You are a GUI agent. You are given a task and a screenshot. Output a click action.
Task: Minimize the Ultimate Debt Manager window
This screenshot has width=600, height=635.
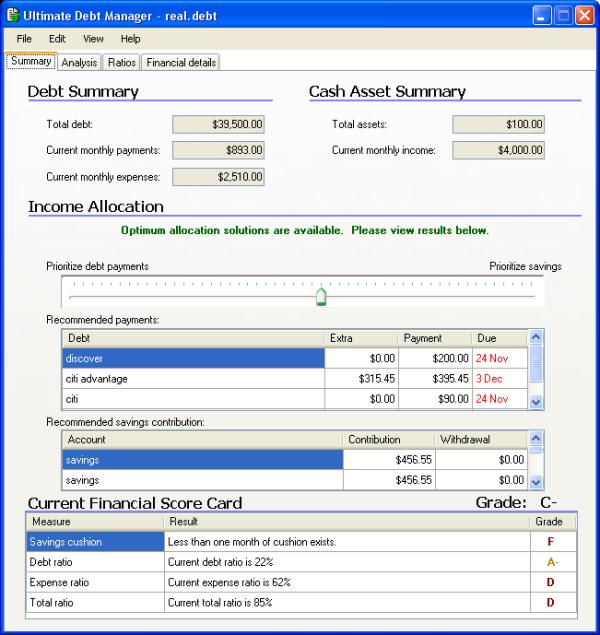[x=542, y=16]
